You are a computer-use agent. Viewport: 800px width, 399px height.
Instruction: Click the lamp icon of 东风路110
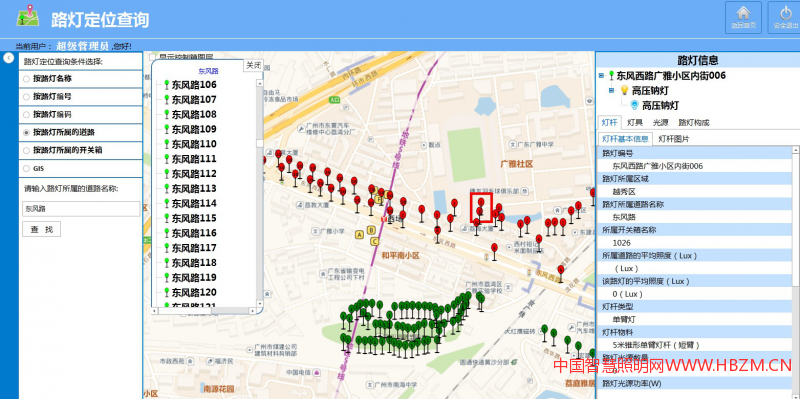click(x=166, y=144)
